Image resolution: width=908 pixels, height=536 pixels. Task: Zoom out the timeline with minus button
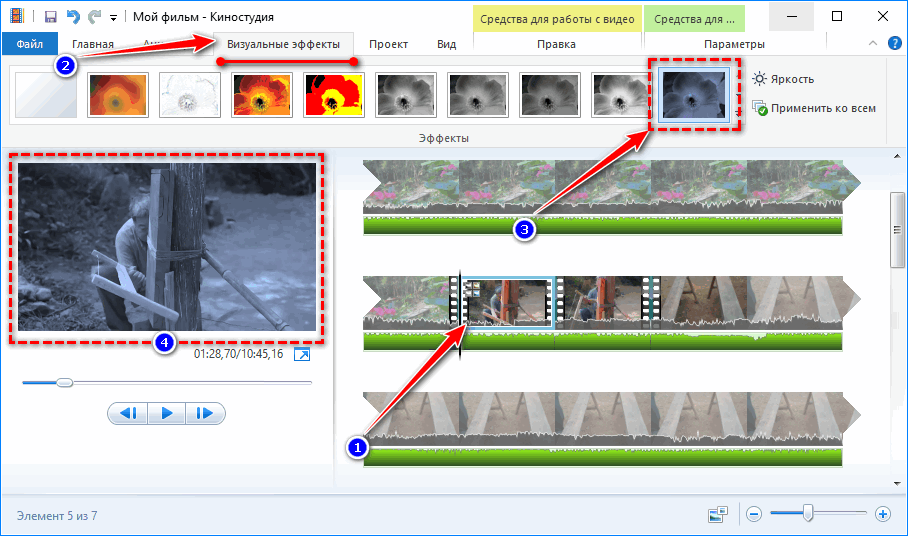click(x=753, y=514)
